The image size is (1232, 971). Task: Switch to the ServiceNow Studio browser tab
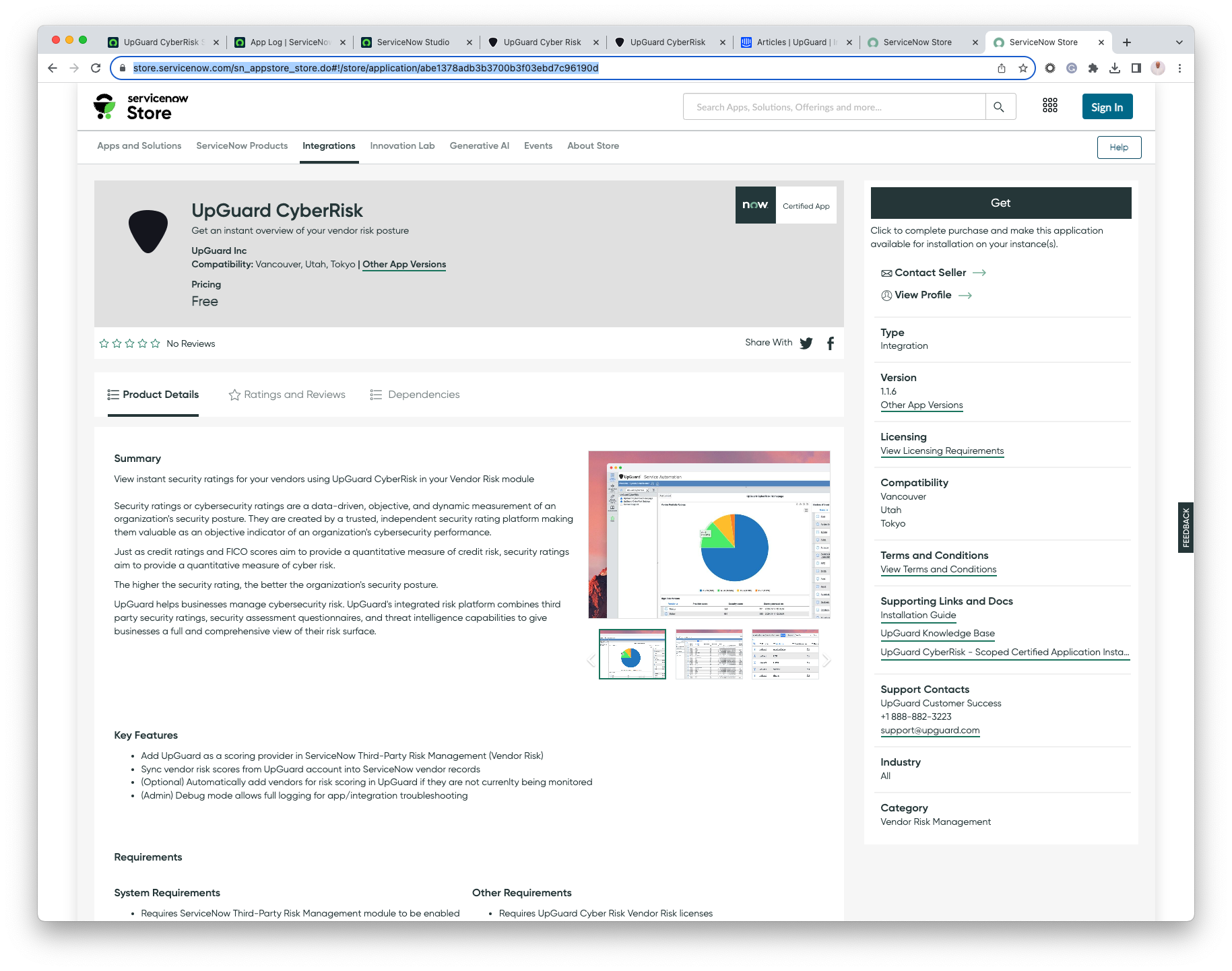(412, 42)
